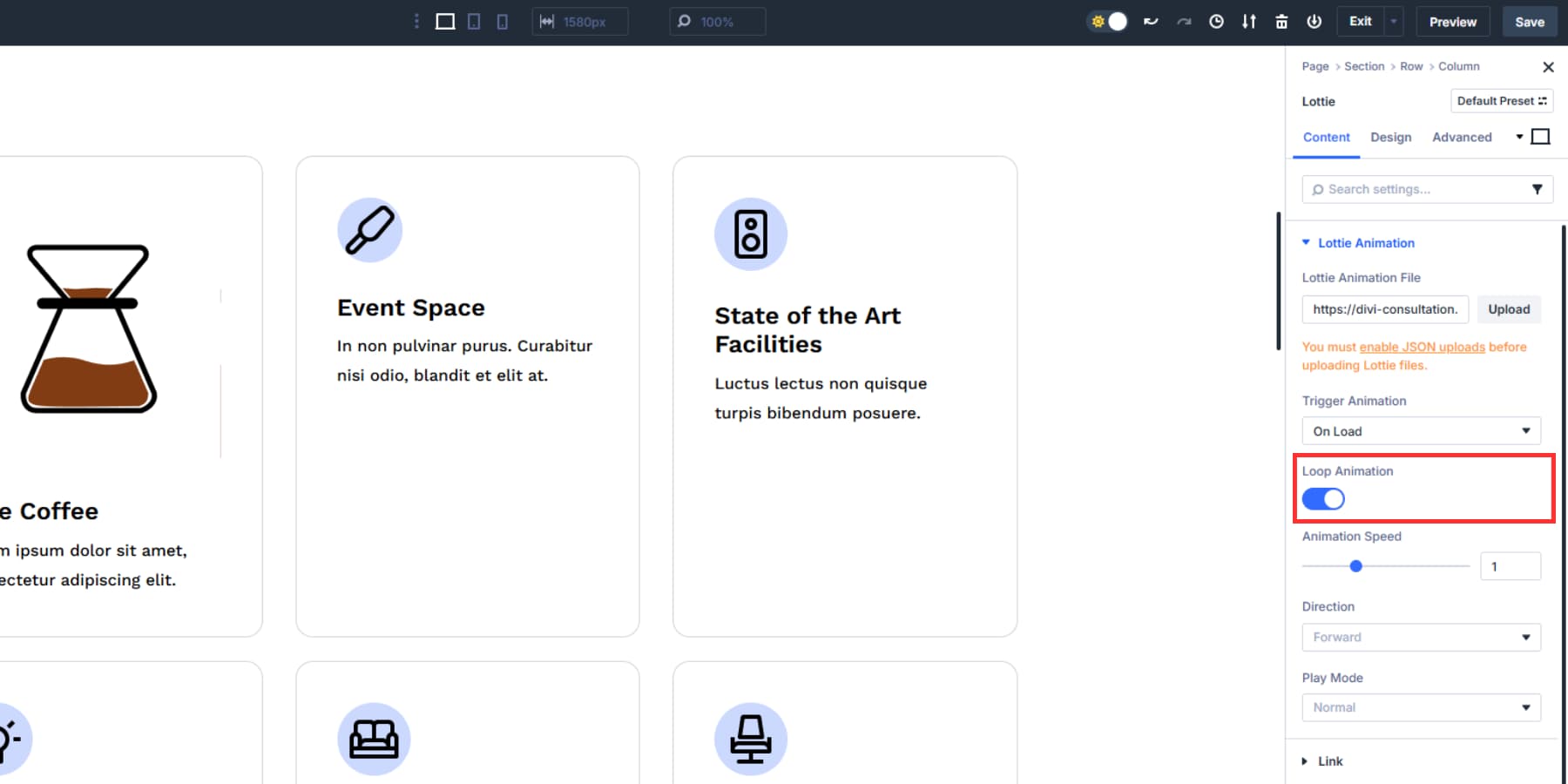This screenshot has height=784, width=1568.
Task: Click the trash icon to clear layout
Action: pyautogui.click(x=1281, y=21)
